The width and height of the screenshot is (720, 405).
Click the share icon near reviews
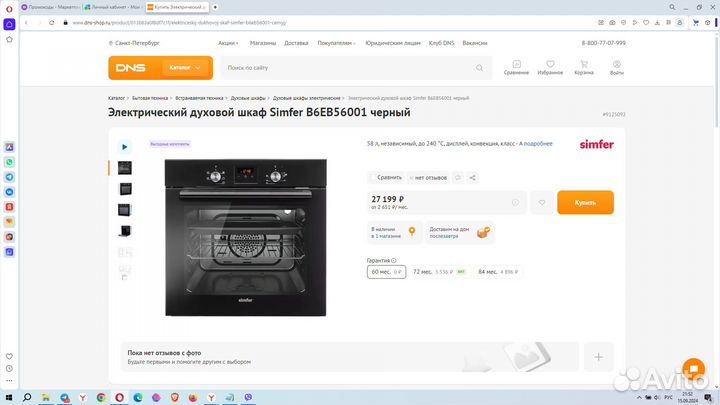[472, 178]
